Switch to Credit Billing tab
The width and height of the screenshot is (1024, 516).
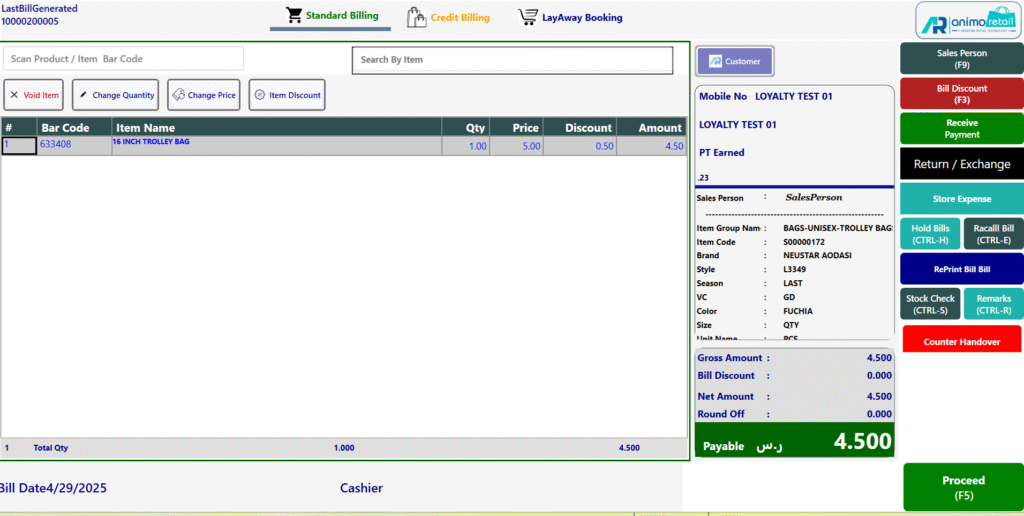click(460, 18)
